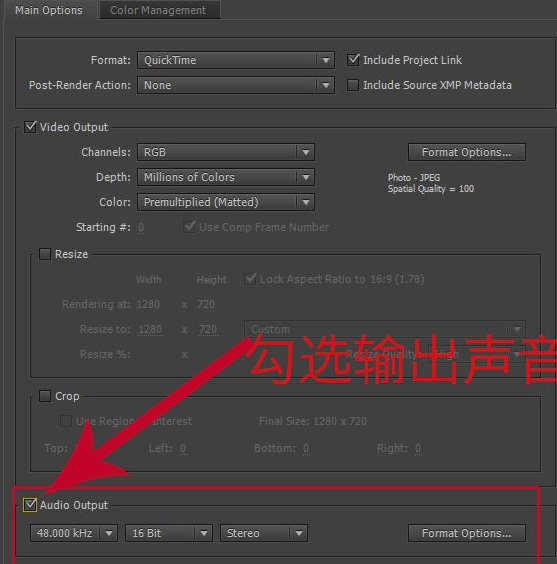557x564 pixels.
Task: Click the crop Bottom value field
Action: pyautogui.click(x=306, y=449)
